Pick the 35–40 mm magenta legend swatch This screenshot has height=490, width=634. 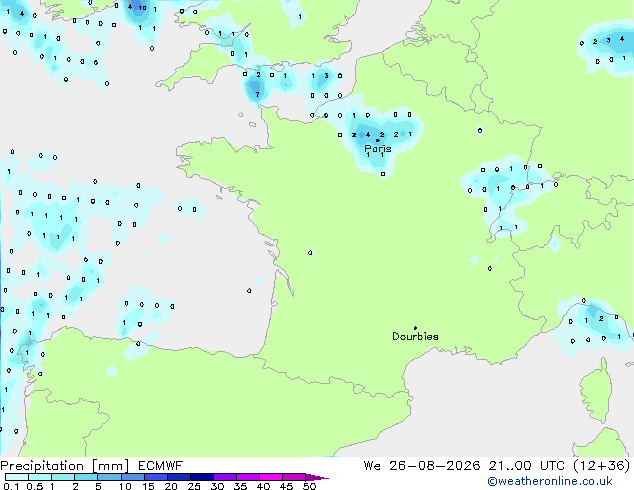pos(247,477)
